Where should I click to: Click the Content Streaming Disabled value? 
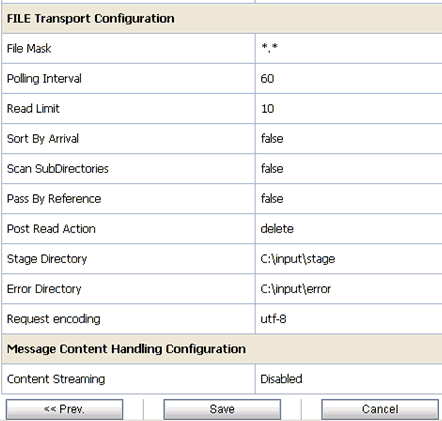tap(281, 379)
